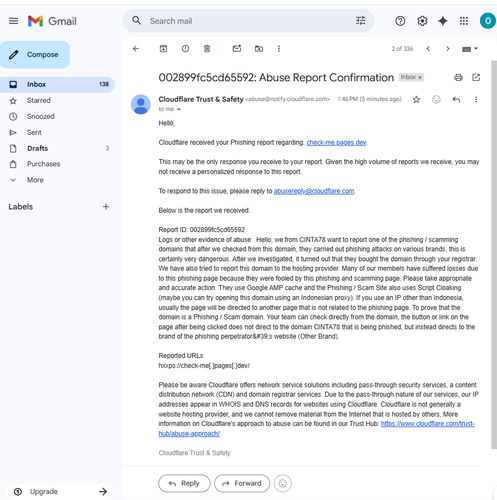The width and height of the screenshot is (497, 500).
Task: Show older email arrow
Action: (448, 49)
